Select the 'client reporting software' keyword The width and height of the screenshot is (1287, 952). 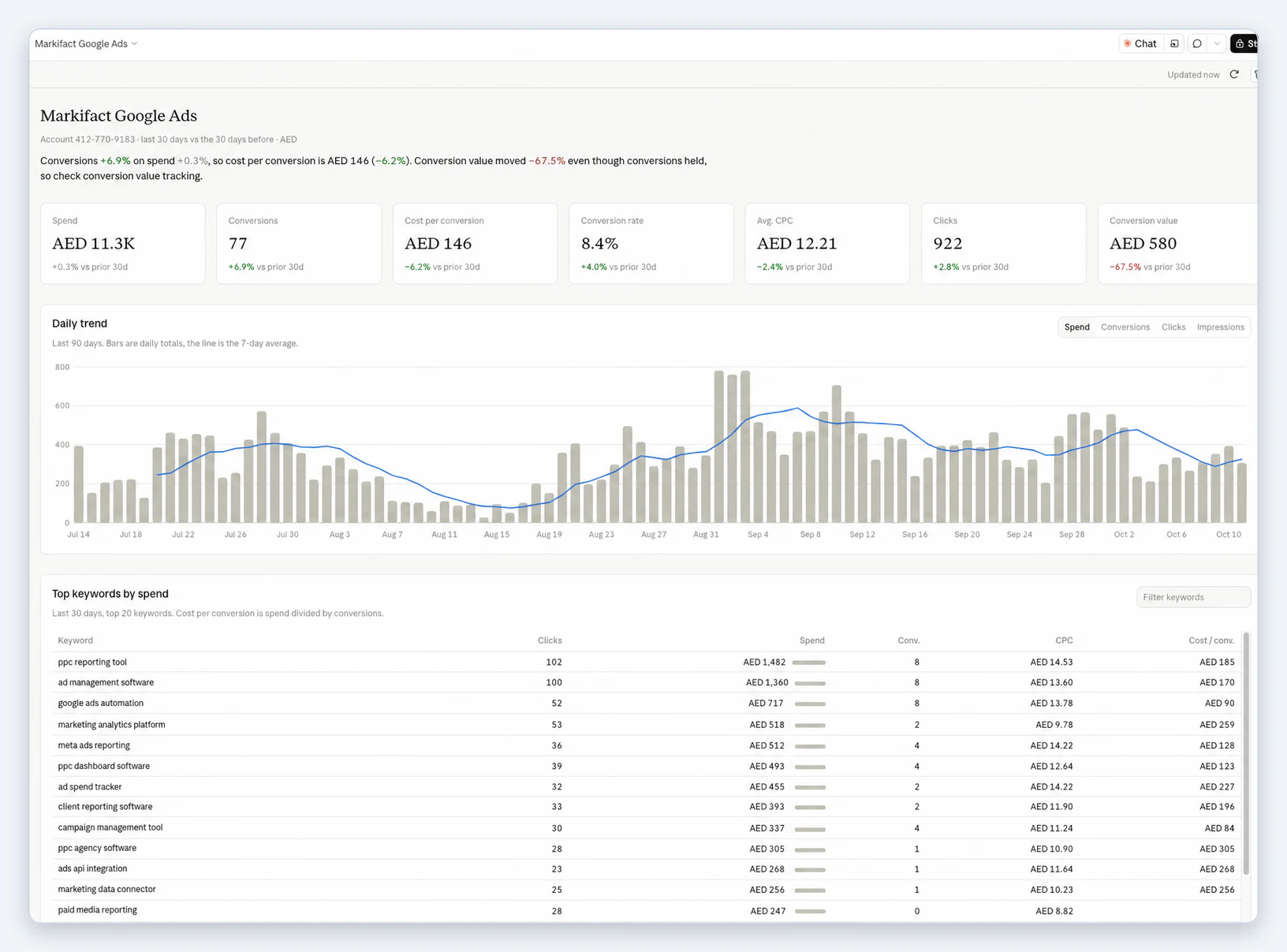click(x=105, y=807)
